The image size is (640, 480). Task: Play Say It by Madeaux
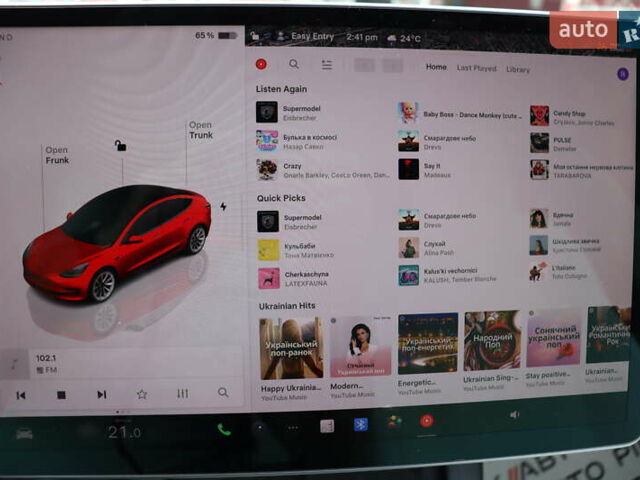pos(424,170)
